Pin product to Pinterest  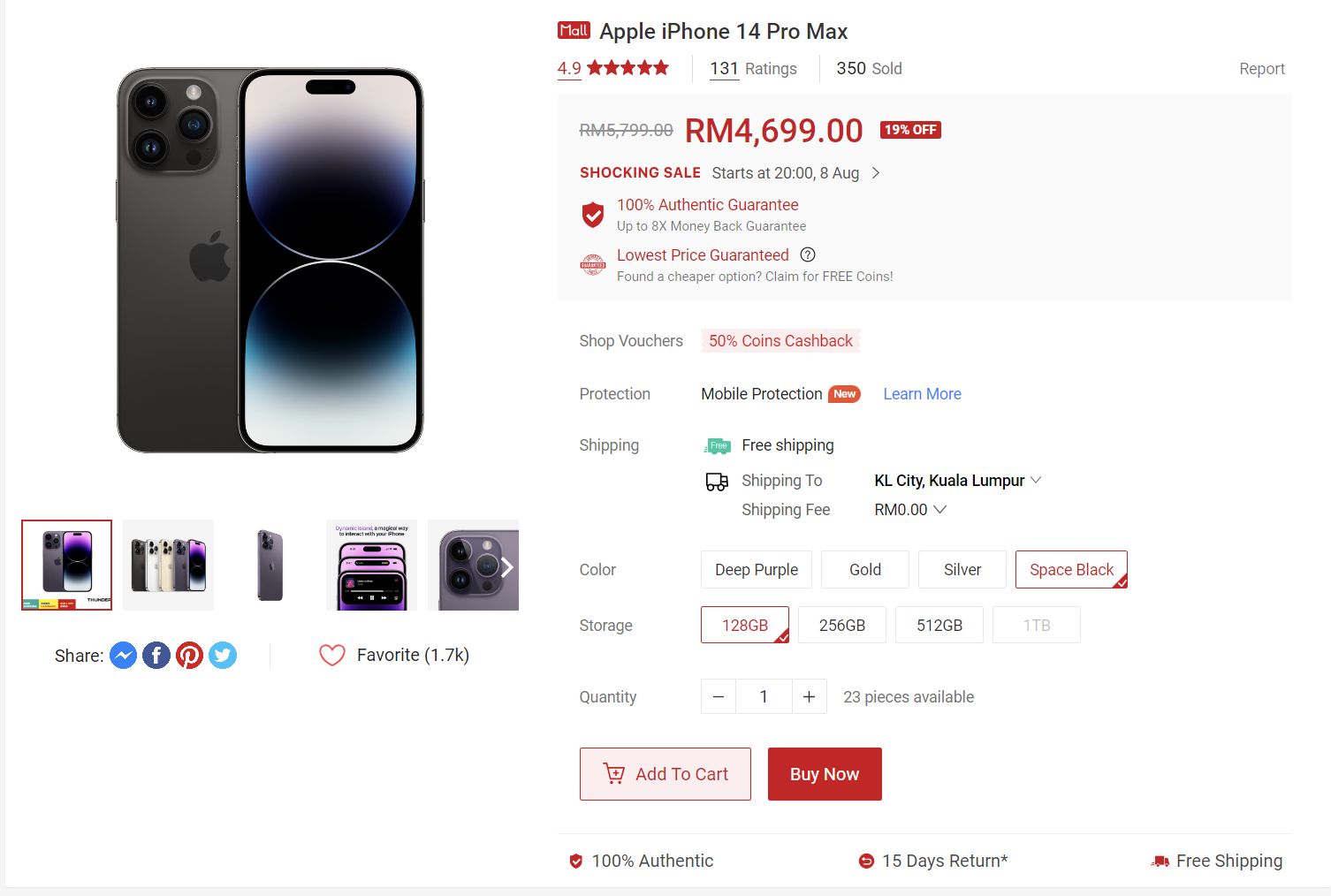pyautogui.click(x=189, y=655)
